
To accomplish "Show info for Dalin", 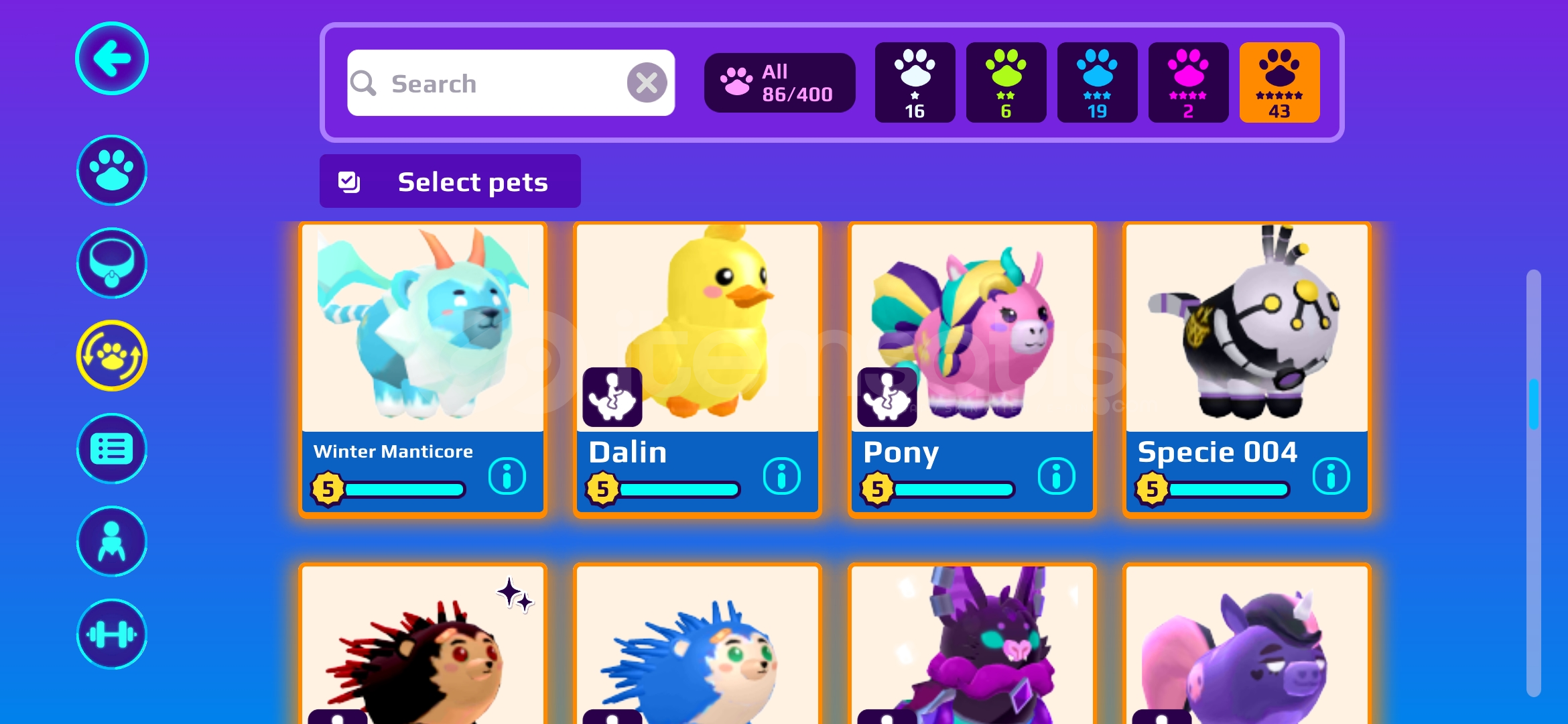I will point(782,477).
